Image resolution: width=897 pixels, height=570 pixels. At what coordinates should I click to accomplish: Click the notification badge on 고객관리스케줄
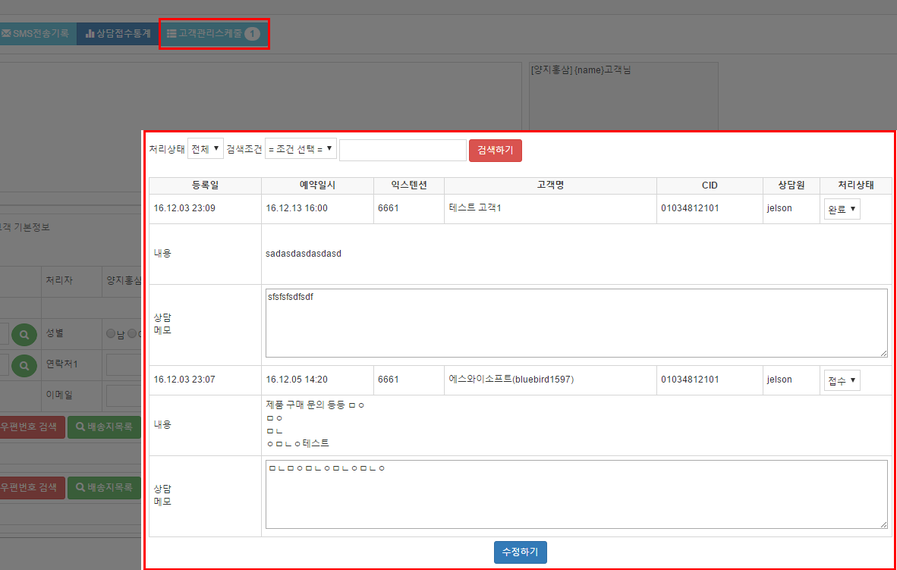[252, 34]
